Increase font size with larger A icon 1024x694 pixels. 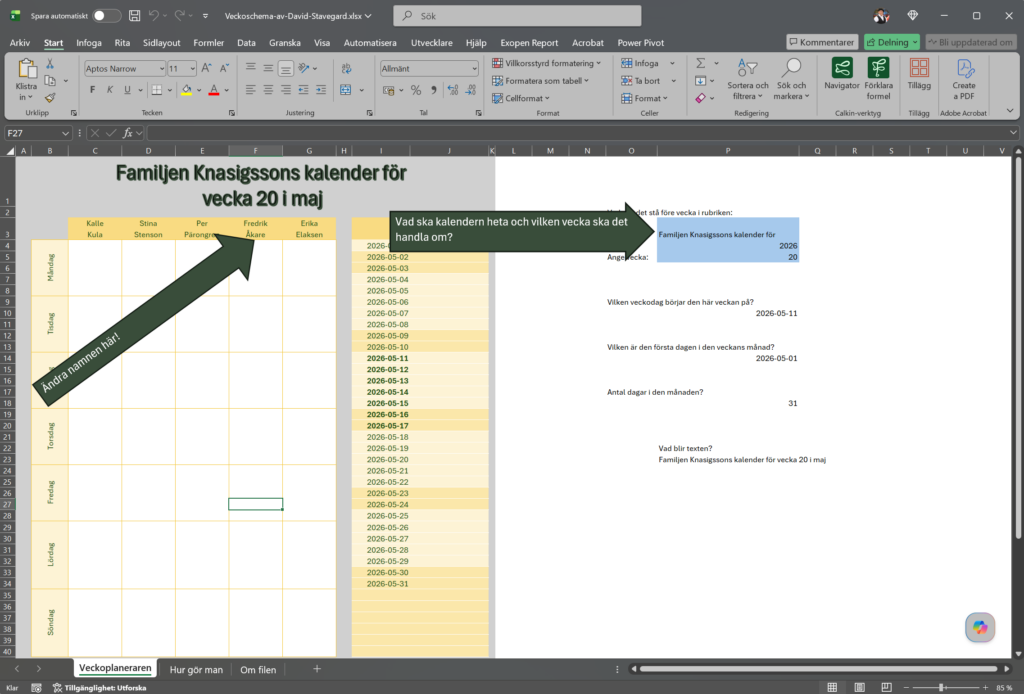206,68
